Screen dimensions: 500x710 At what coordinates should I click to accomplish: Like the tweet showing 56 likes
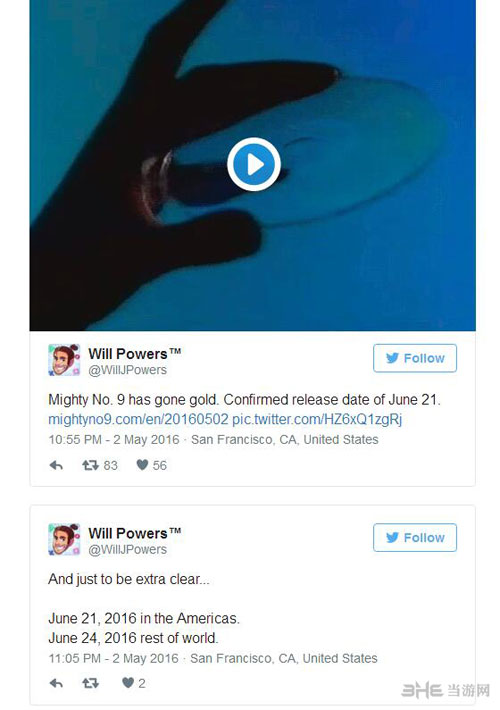[x=142, y=465]
